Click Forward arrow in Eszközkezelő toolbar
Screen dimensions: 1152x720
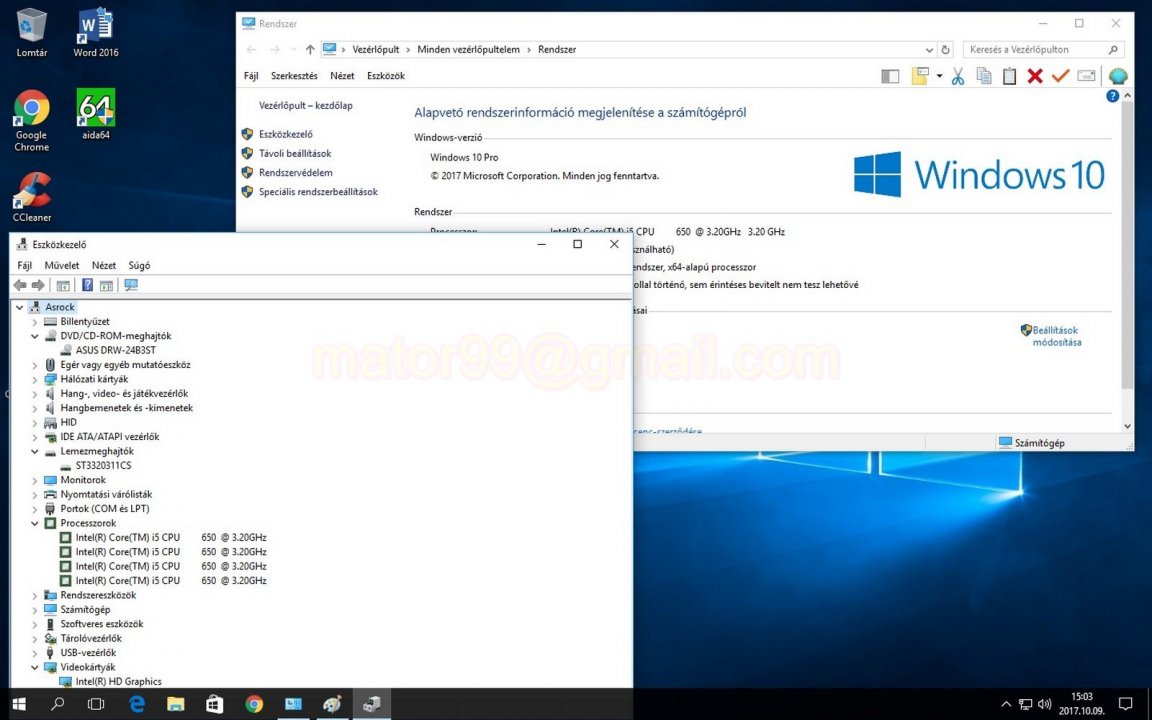pyautogui.click(x=38, y=285)
